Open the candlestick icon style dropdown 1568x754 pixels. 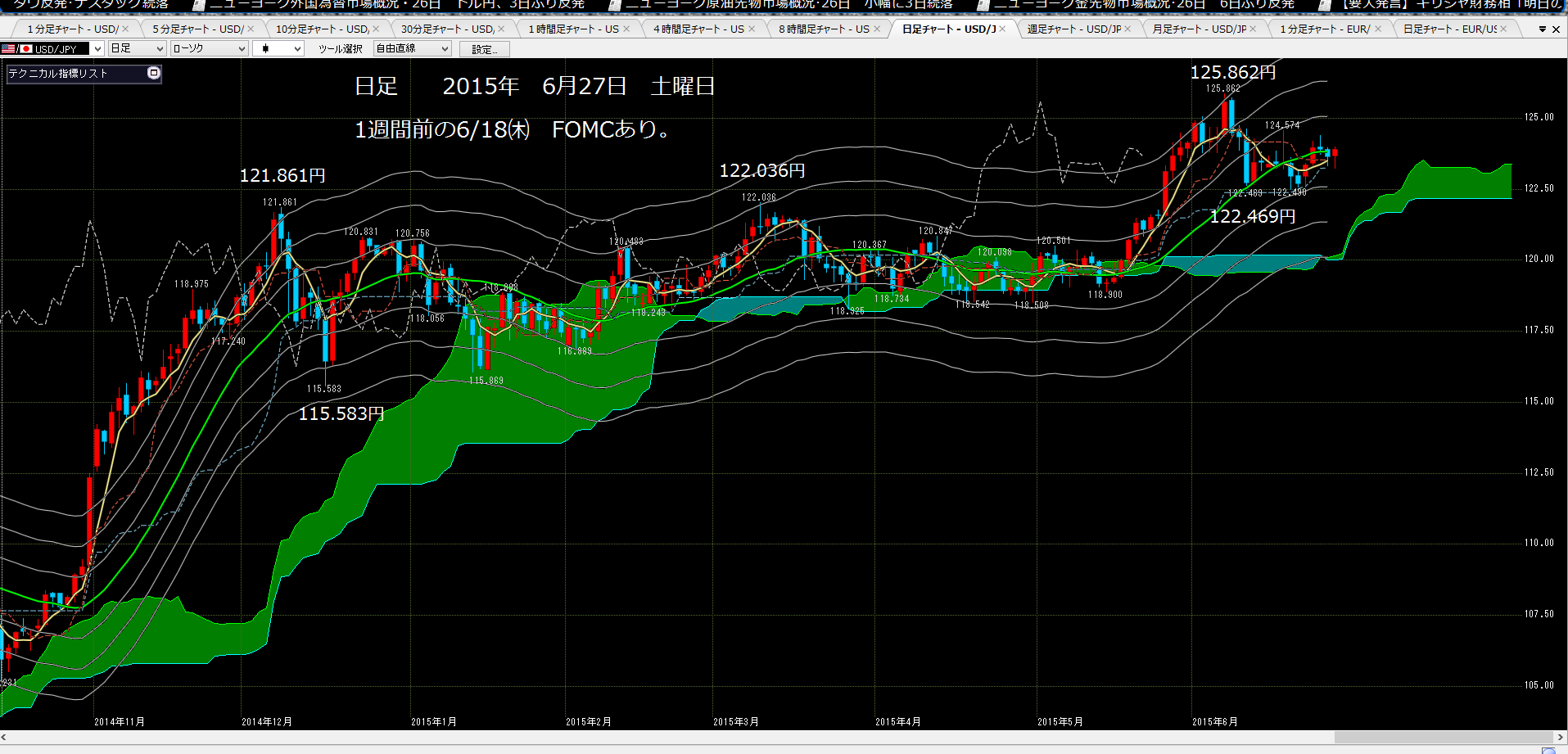(297, 49)
